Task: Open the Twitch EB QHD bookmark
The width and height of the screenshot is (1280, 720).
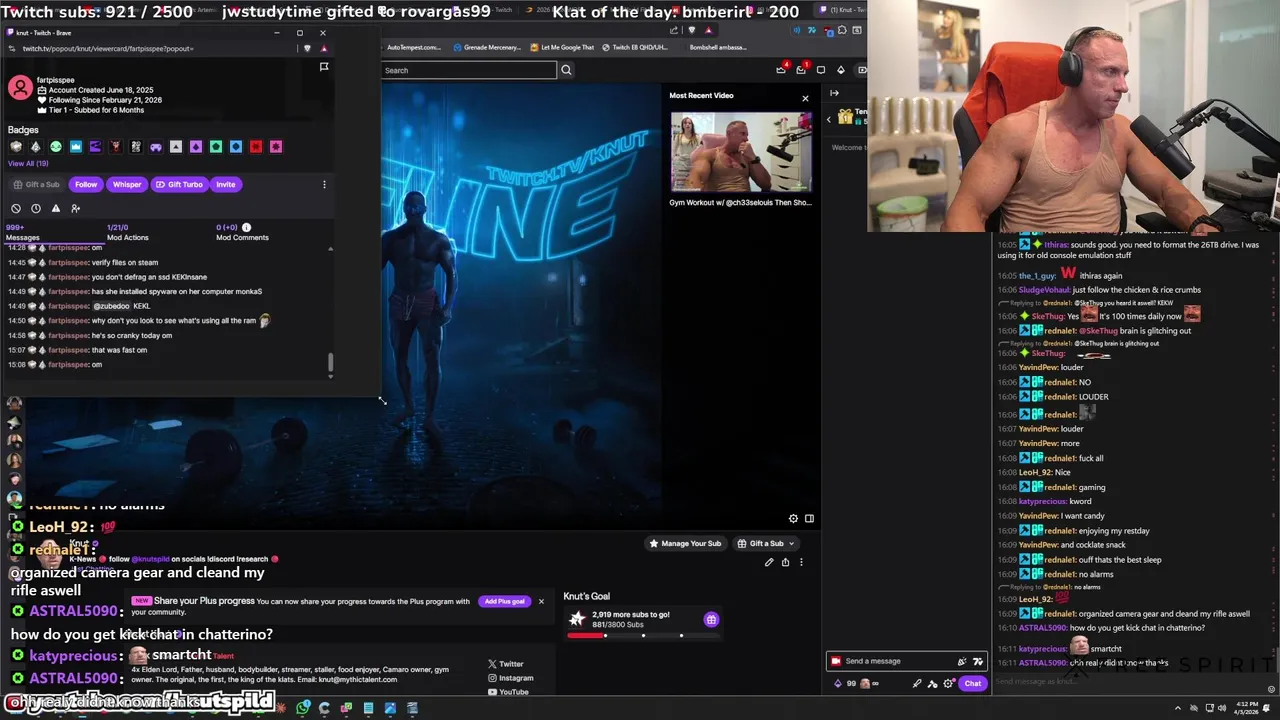Action: (635, 47)
